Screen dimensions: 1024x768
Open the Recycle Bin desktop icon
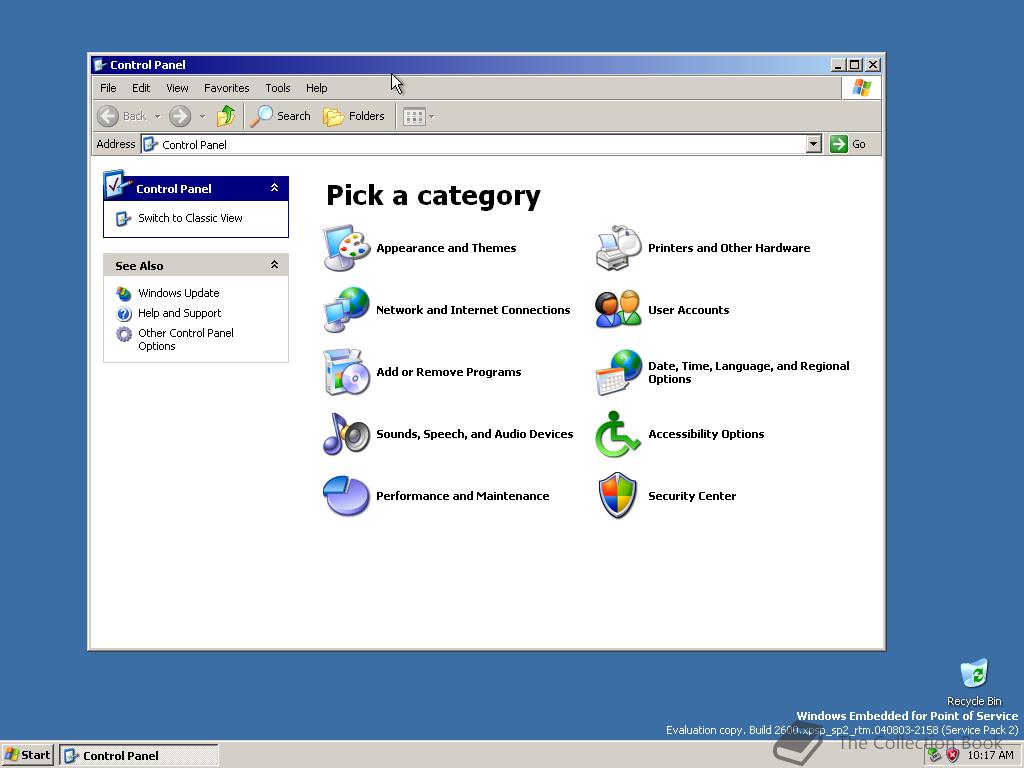coord(974,674)
